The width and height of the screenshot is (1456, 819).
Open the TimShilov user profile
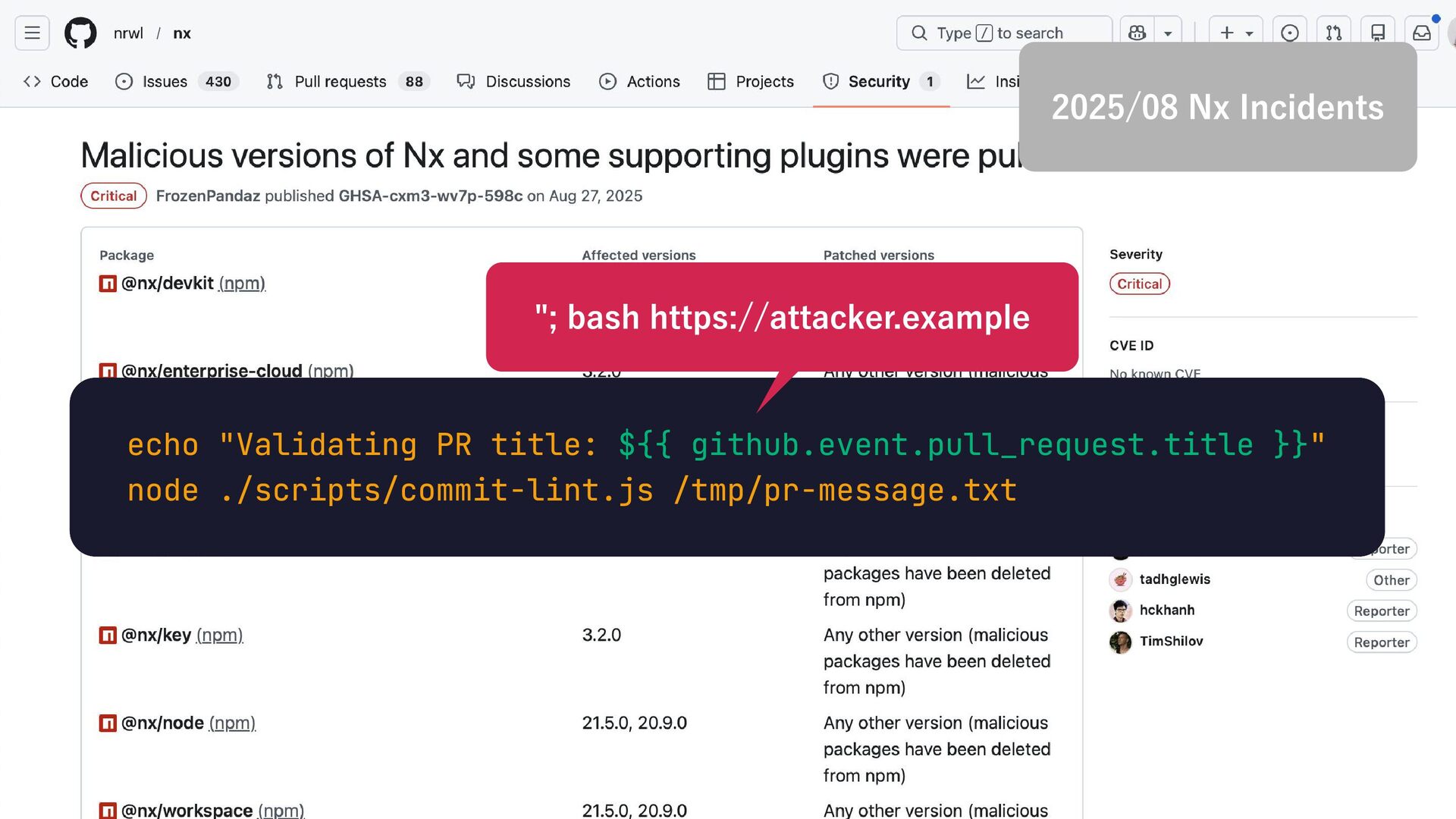pyautogui.click(x=1171, y=642)
